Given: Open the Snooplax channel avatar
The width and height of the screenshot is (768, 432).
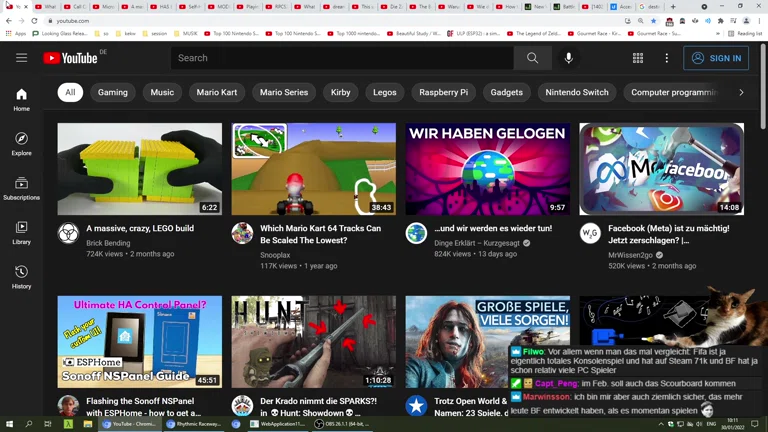Looking at the screenshot, I should click(242, 233).
